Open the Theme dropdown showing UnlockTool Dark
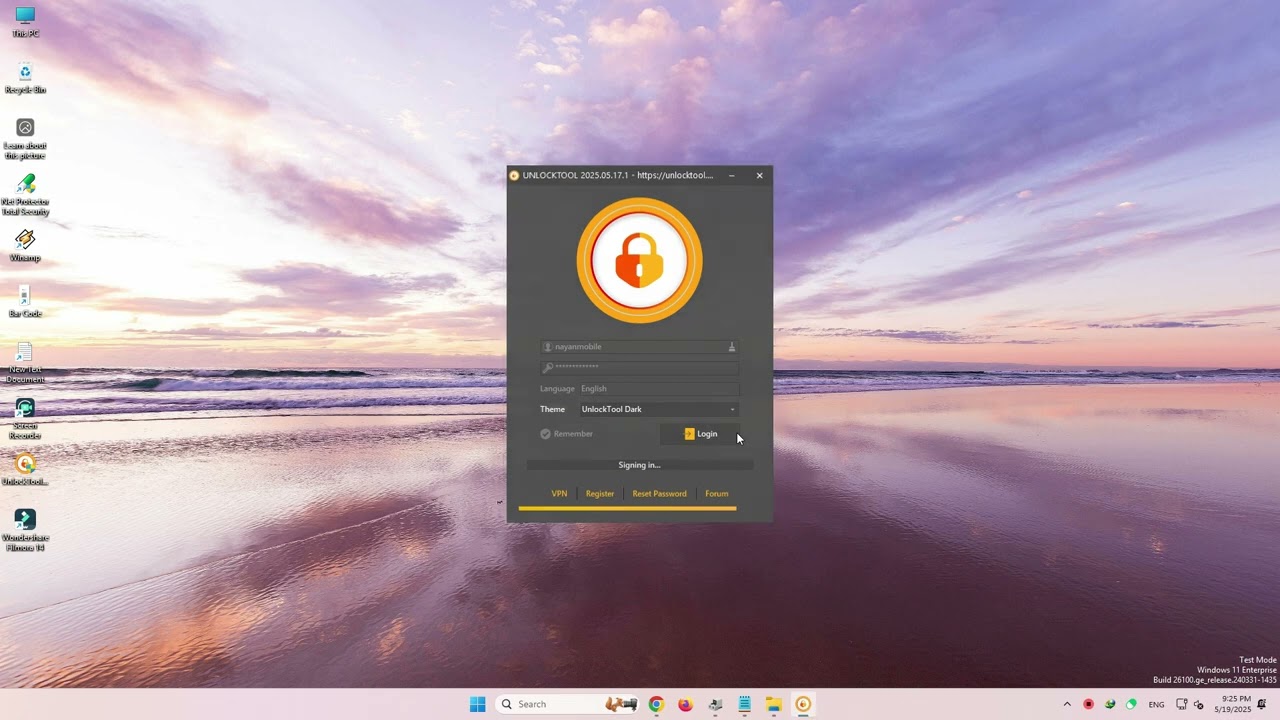The width and height of the screenshot is (1280, 720). click(x=659, y=409)
